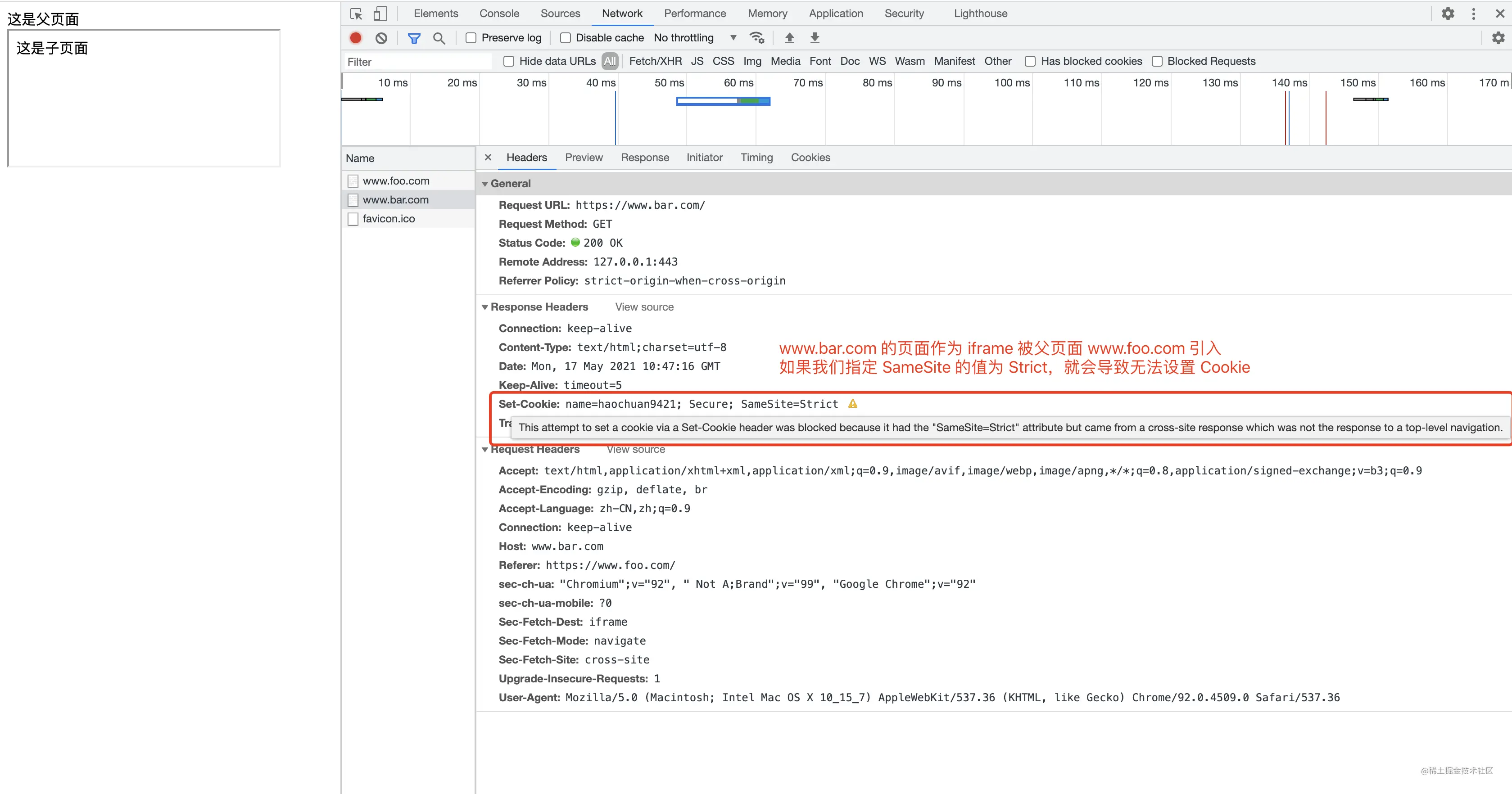Check Hide data URLs
1512x794 pixels.
pyautogui.click(x=509, y=61)
